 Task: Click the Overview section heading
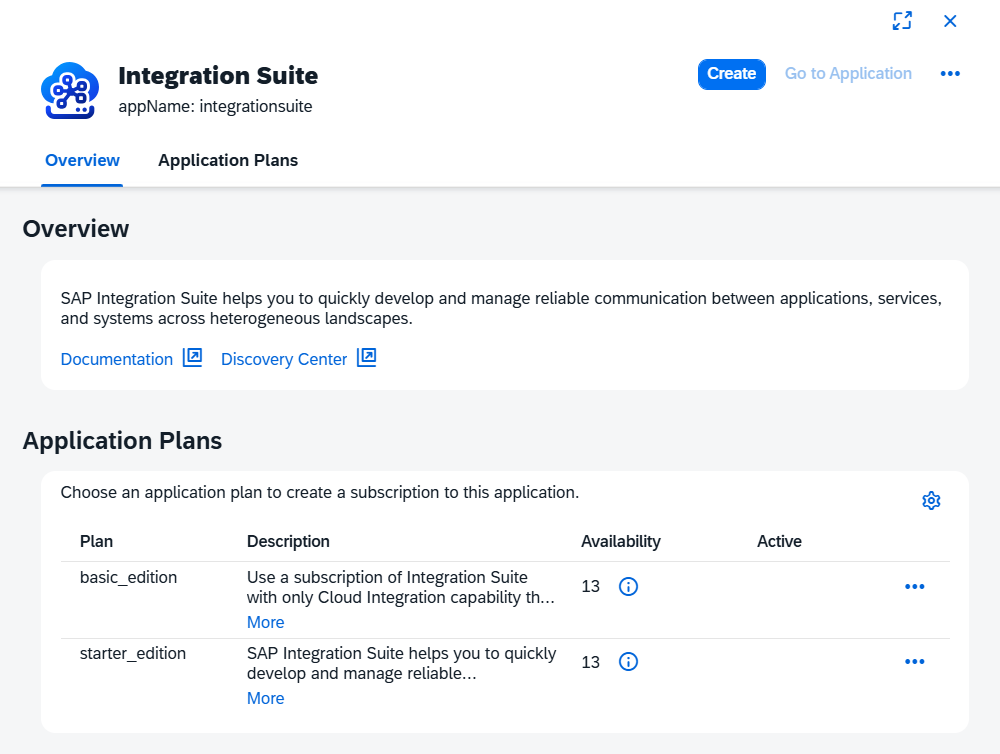click(x=76, y=229)
